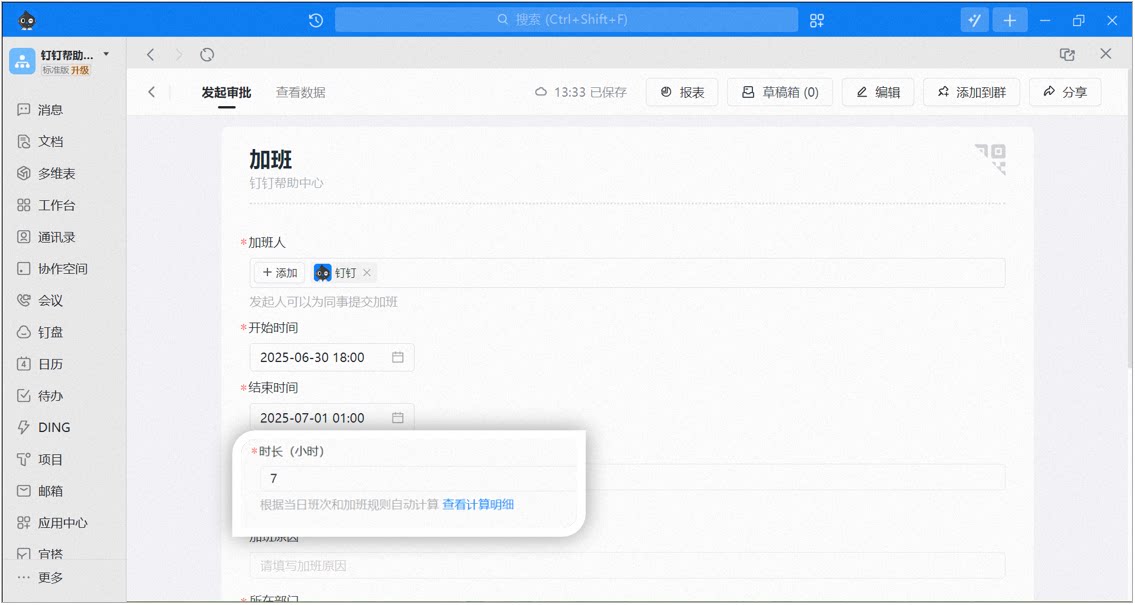Click the QR code icon on form
Viewport: 1135px width, 605px height.
point(990,159)
